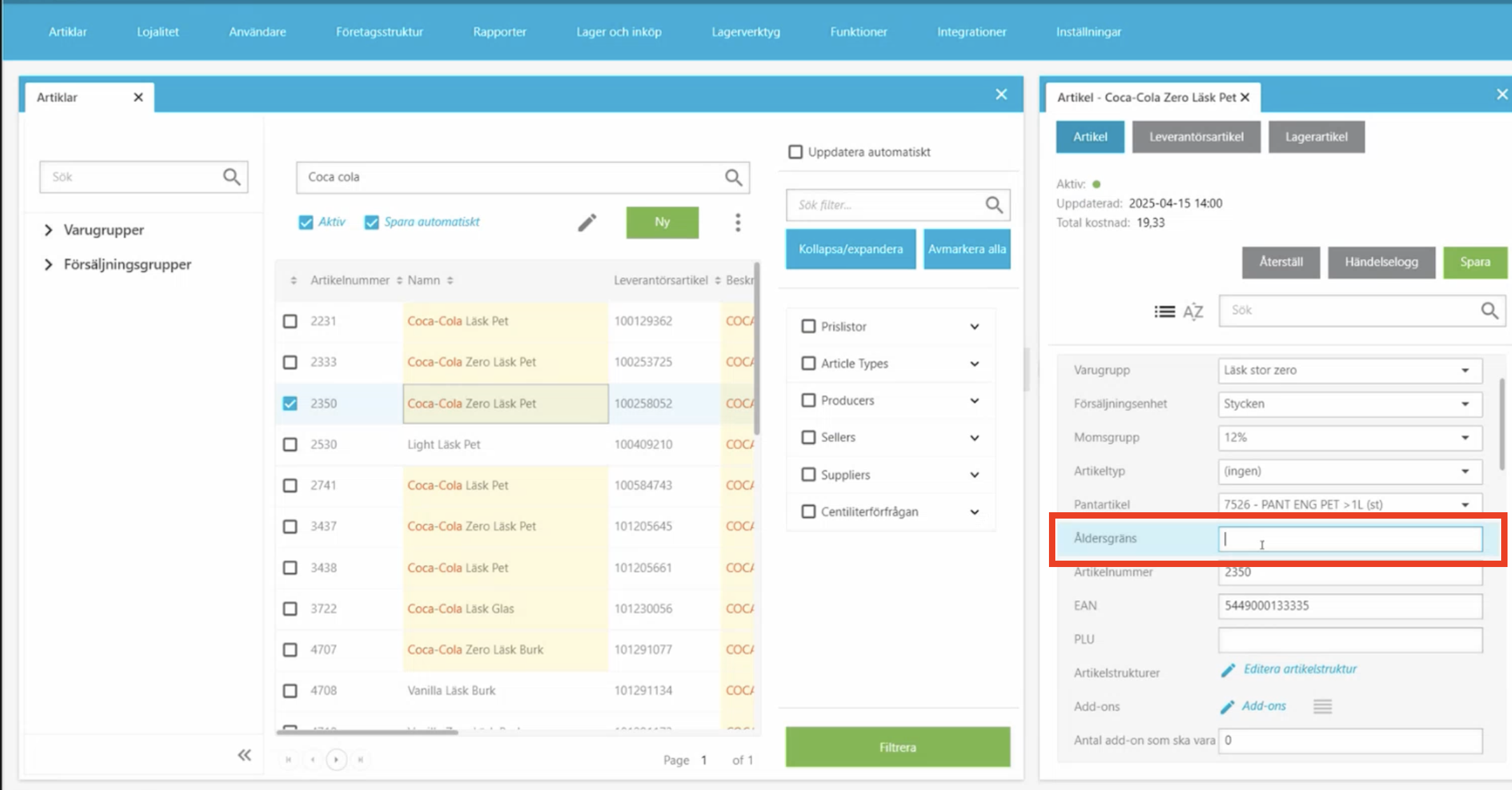Image resolution: width=1512 pixels, height=790 pixels.
Task: Click the Återställ button
Action: pos(1281,262)
